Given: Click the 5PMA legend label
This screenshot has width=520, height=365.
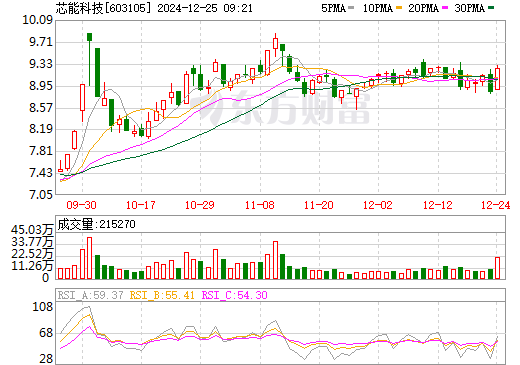Looking at the screenshot, I should pos(333,8).
